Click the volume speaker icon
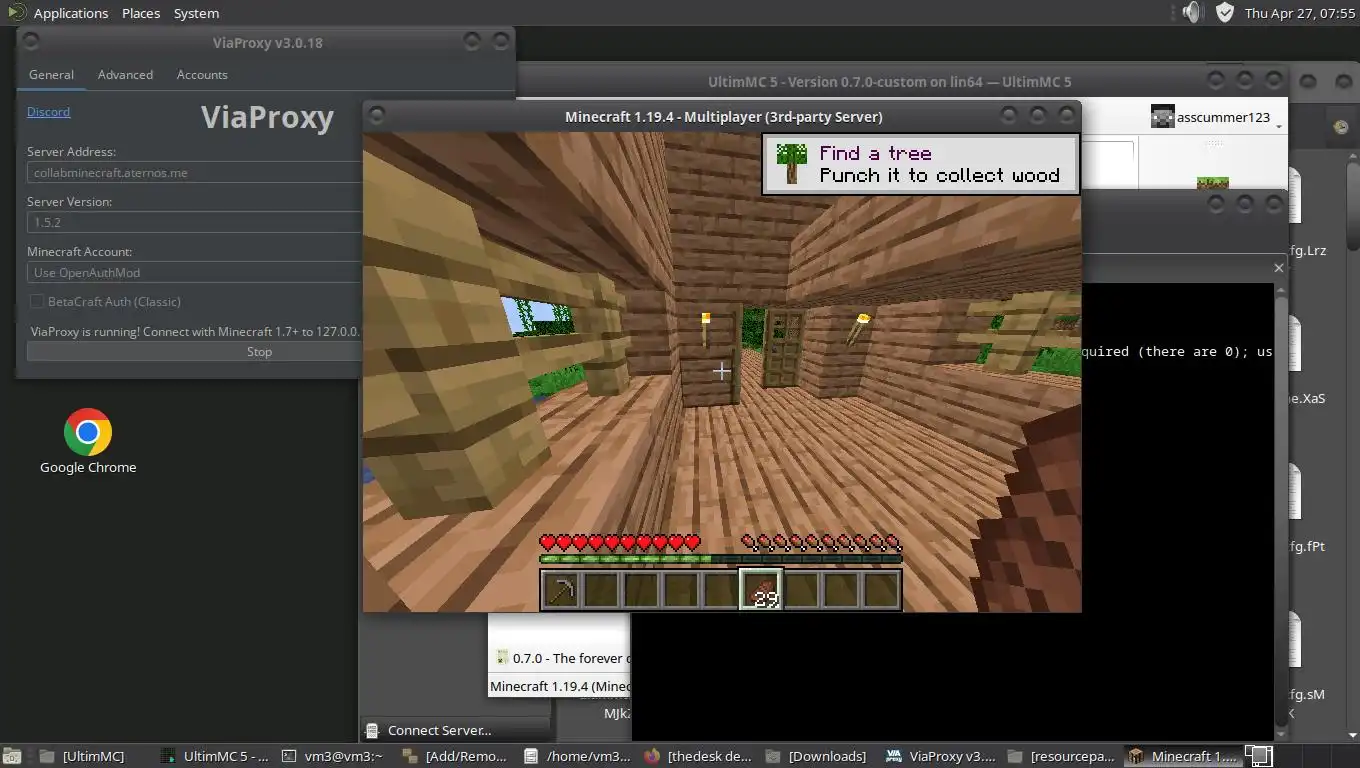 pyautogui.click(x=1190, y=12)
